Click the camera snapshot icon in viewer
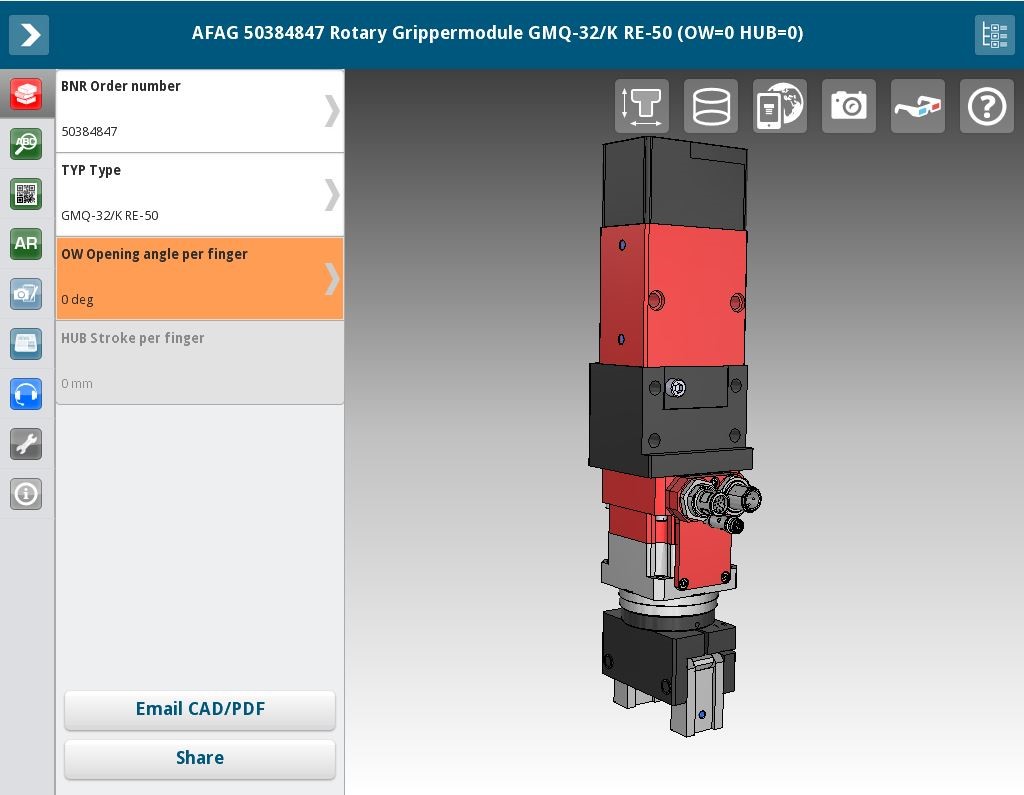1024x795 pixels. [x=848, y=106]
